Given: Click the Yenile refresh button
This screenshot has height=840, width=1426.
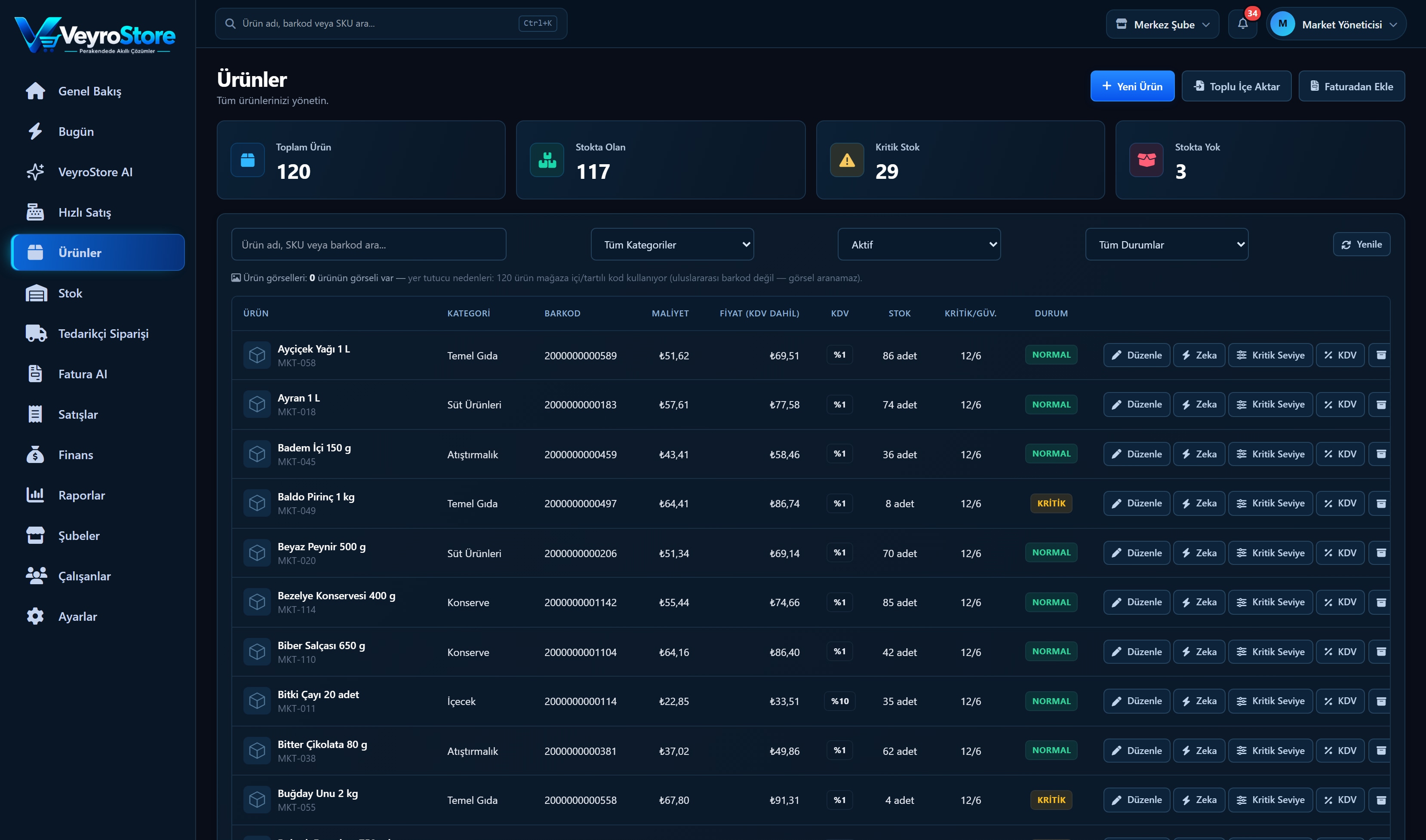Looking at the screenshot, I should click(1361, 245).
